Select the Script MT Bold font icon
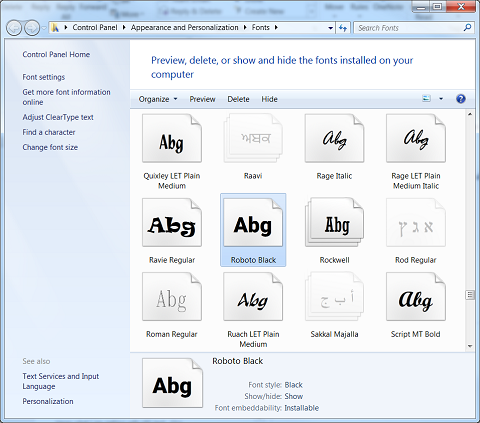Viewport: 480px width, 423px height. (416, 297)
